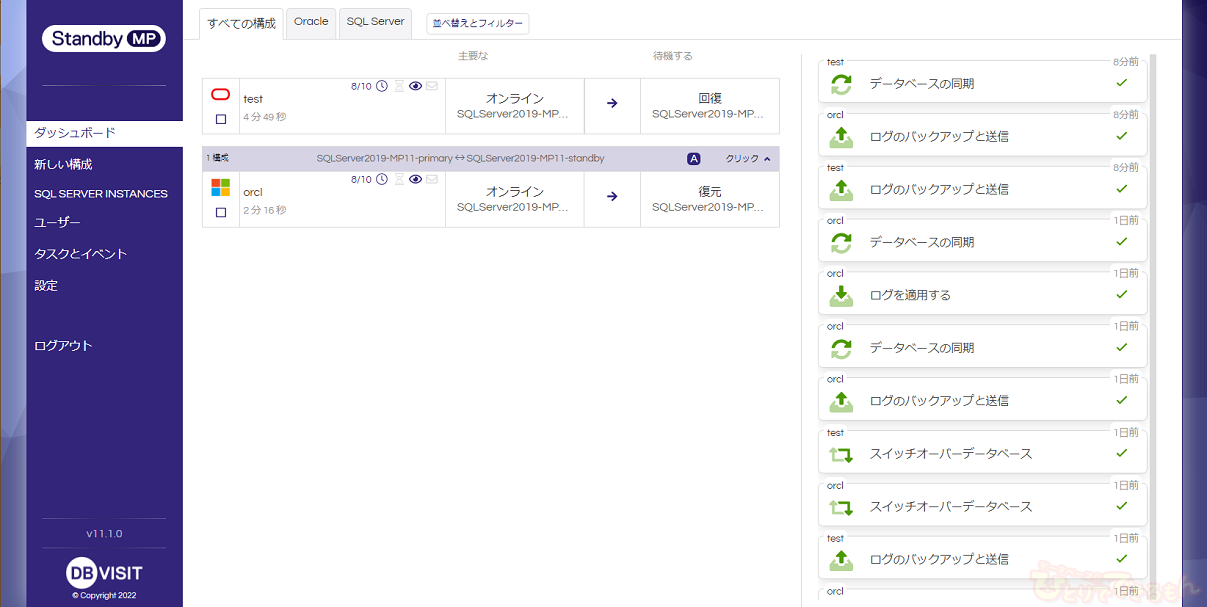Open the 並べ替えとフィルター sort and filter options
The height and width of the screenshot is (607, 1207).
click(x=477, y=23)
